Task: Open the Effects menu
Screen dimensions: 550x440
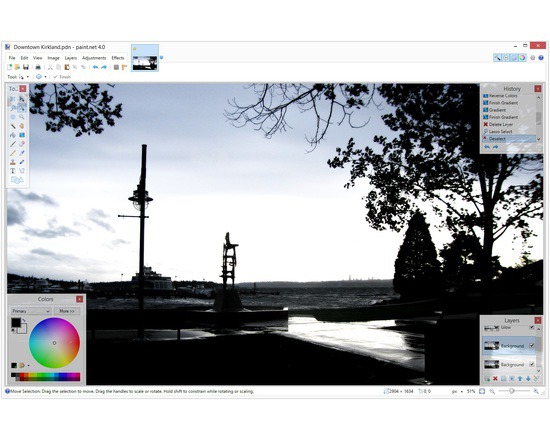Action: (118, 58)
